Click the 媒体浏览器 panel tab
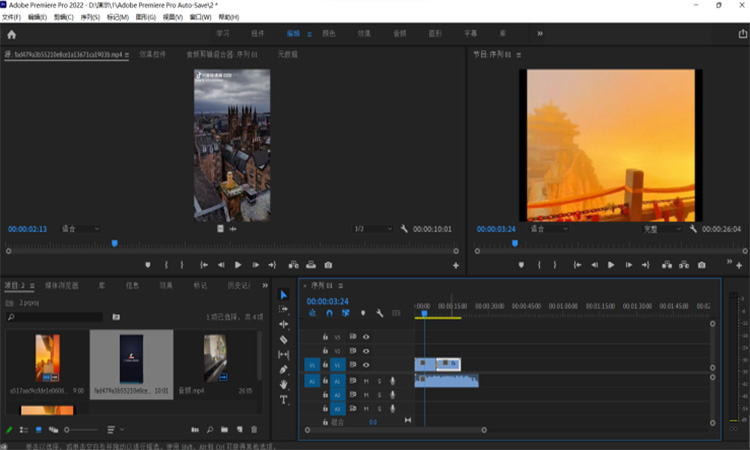Screen dimensions: 750x450 (62, 285)
